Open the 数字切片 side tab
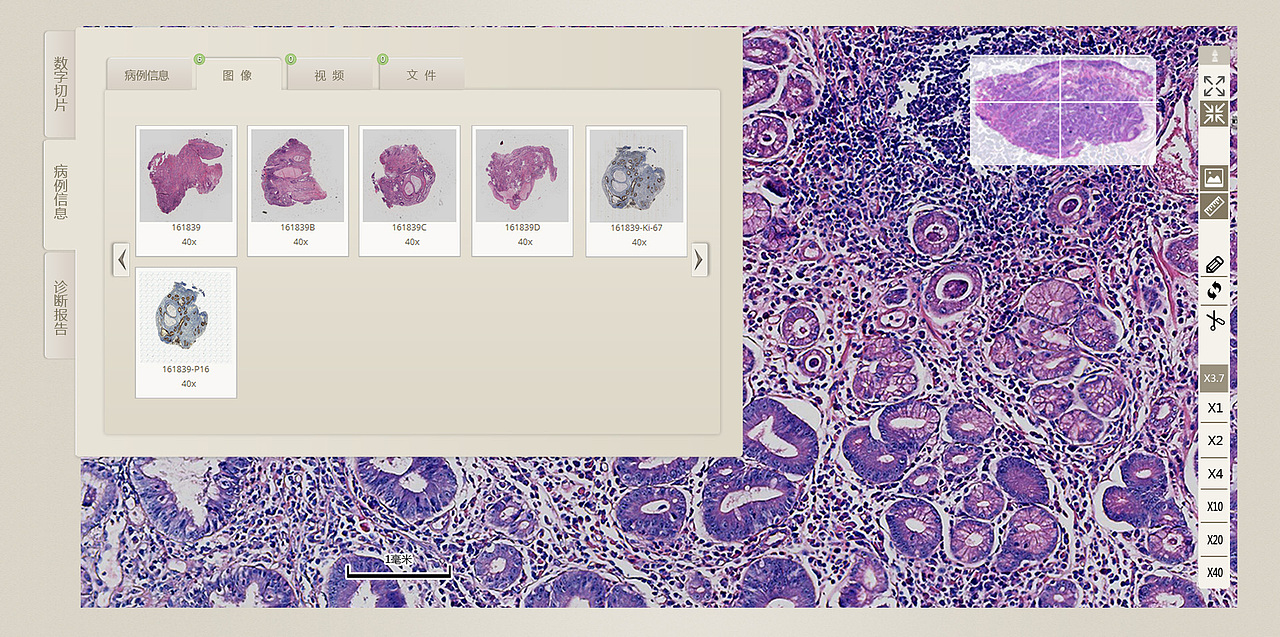Screen dimensions: 1280x637 click(x=60, y=84)
